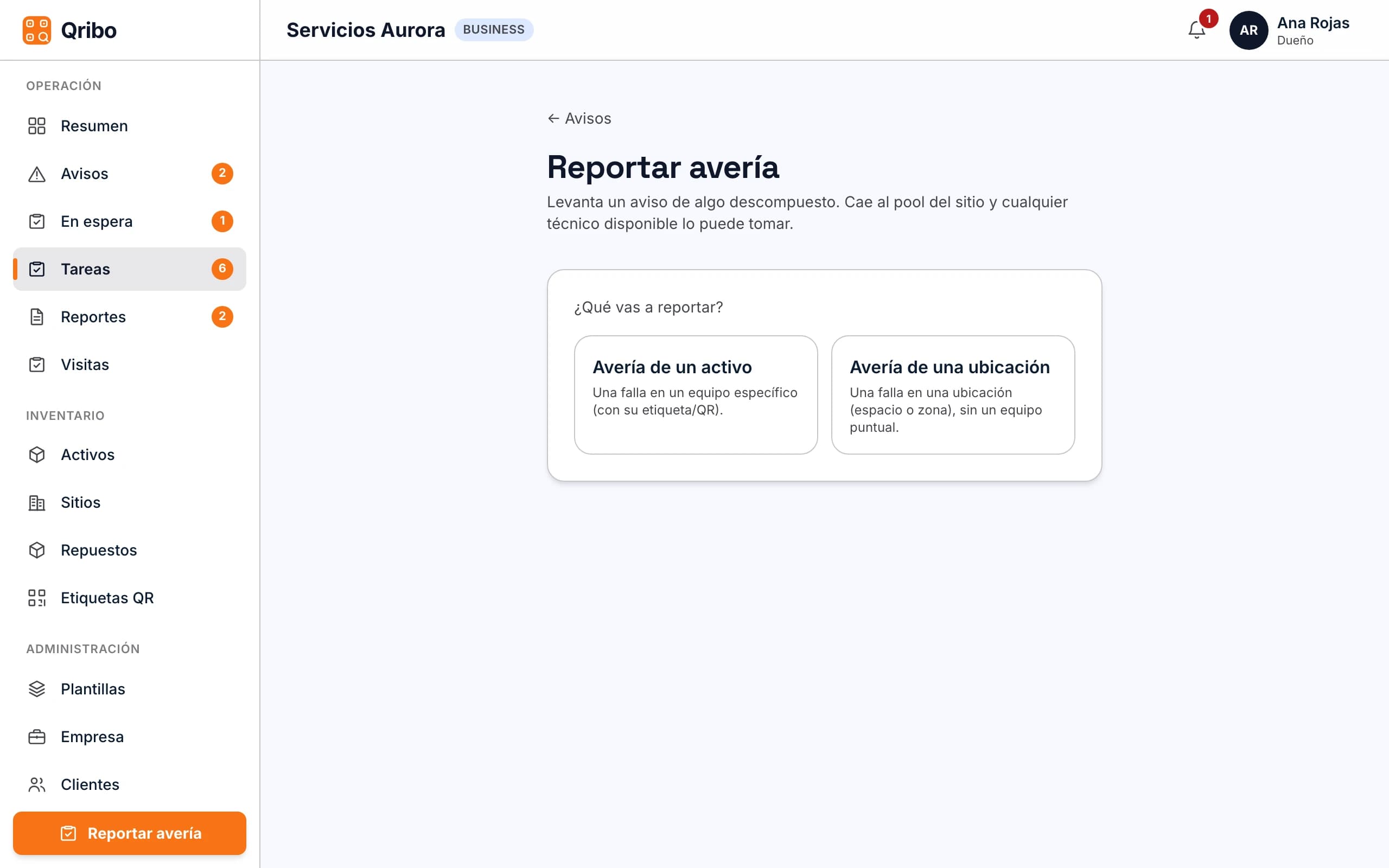Click the ADMINISTRACIÓN section header

pos(83,649)
